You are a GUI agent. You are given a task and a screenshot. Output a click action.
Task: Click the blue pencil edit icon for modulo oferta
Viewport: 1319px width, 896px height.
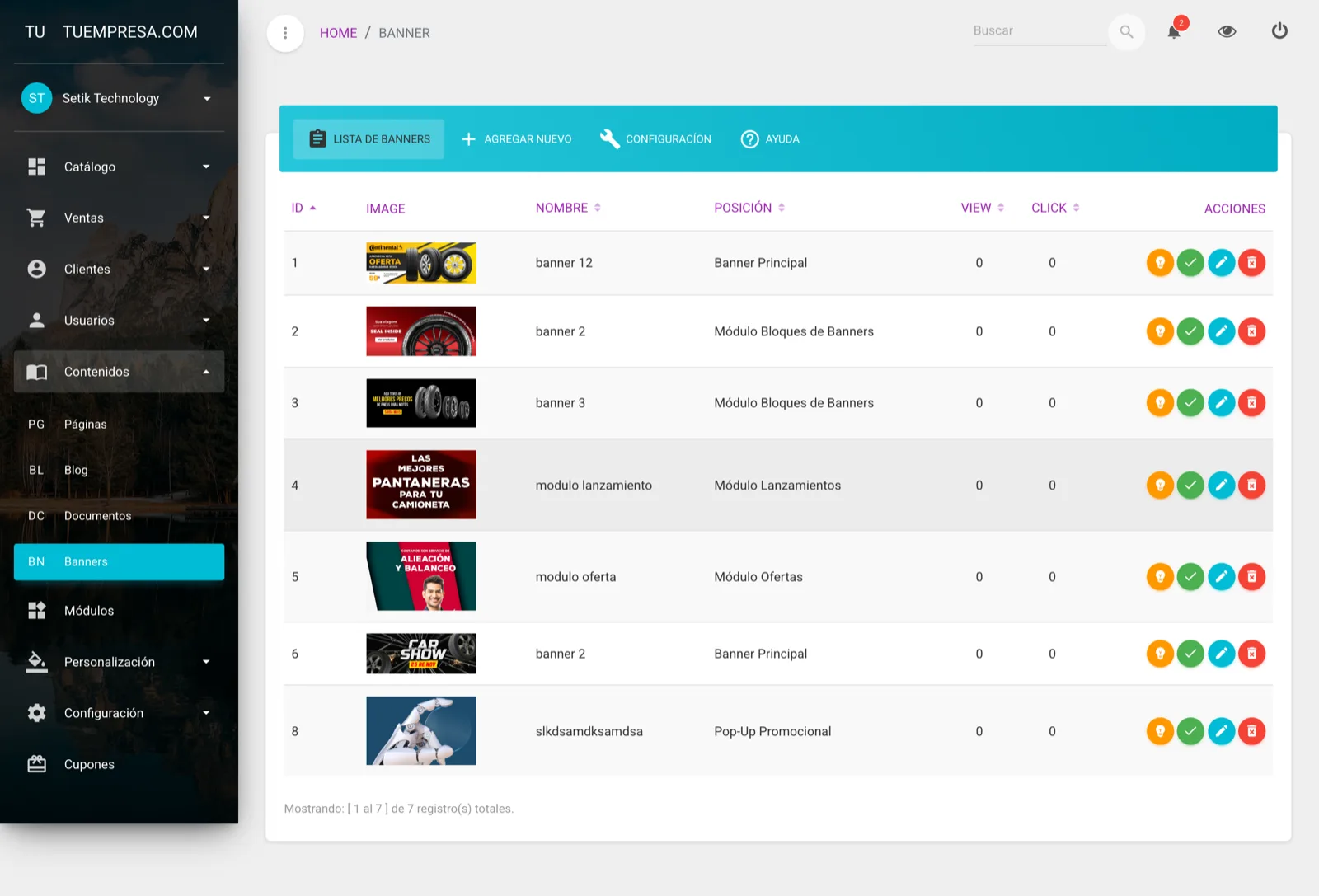[1221, 577]
